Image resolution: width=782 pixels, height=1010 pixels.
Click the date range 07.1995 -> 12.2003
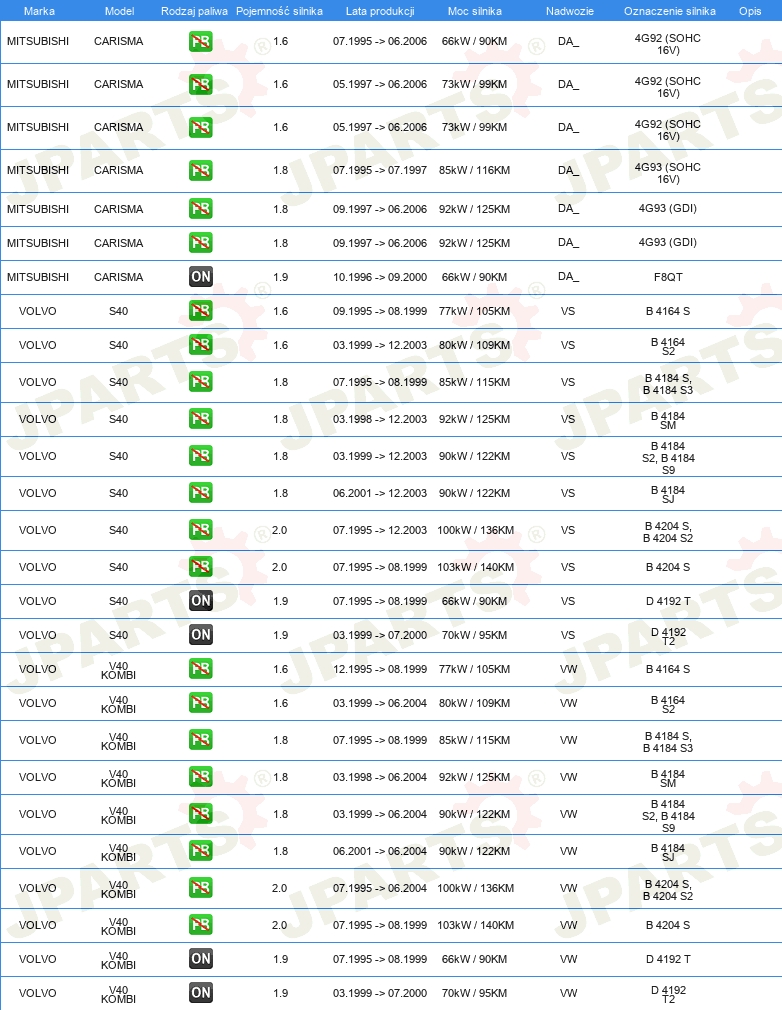pyautogui.click(x=380, y=530)
